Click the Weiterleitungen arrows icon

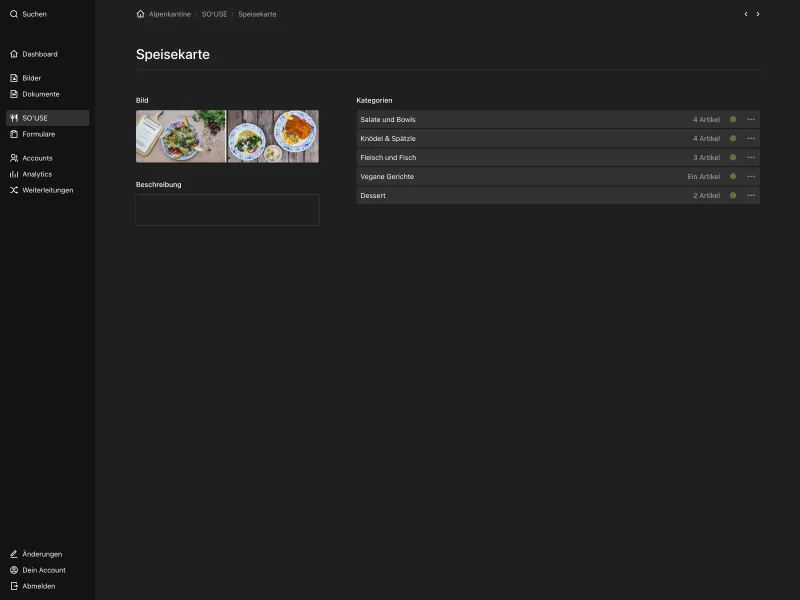coord(13,190)
